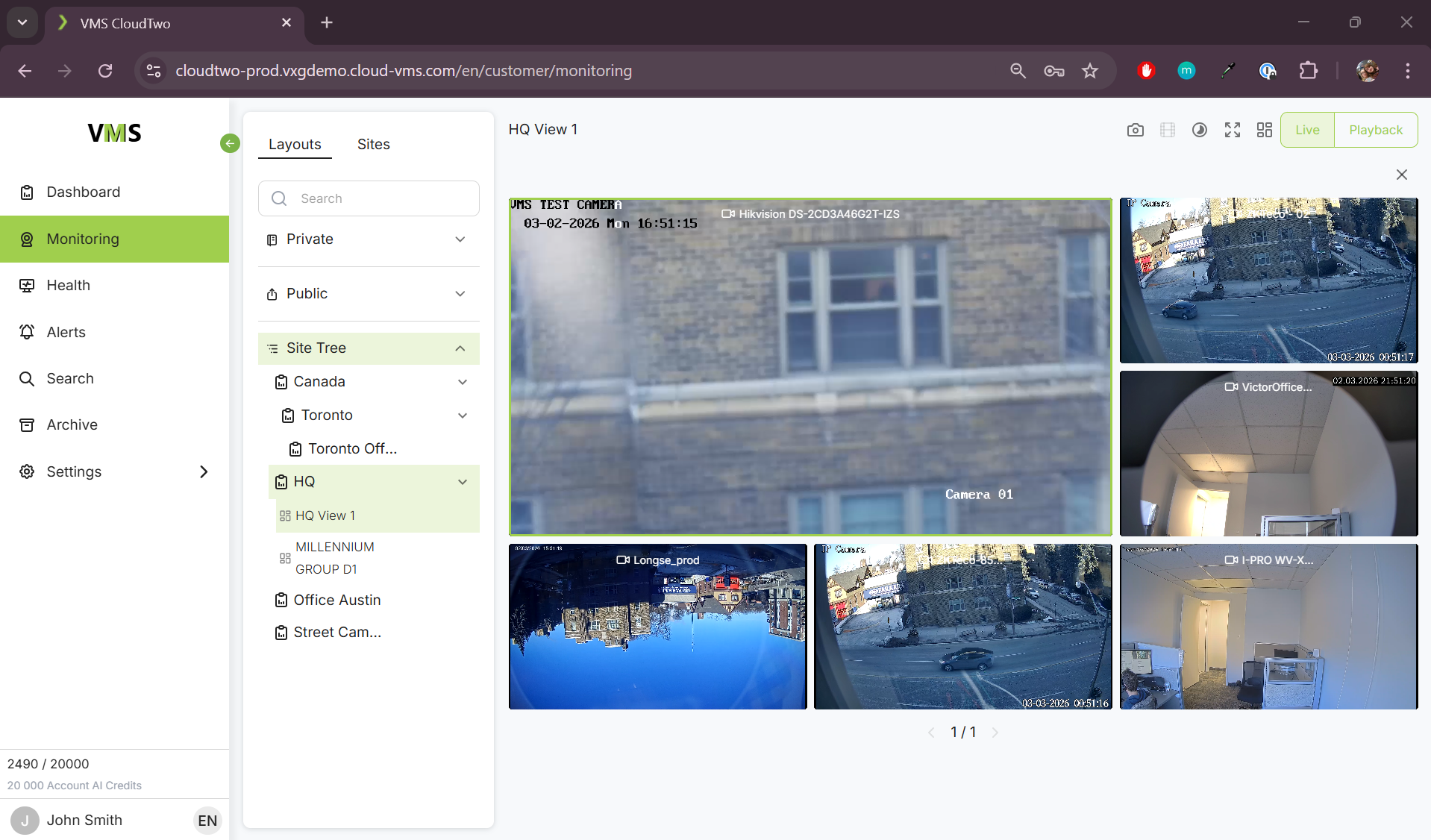1431x840 pixels.
Task: Click the browser extensions puzzle icon
Action: (x=1308, y=71)
